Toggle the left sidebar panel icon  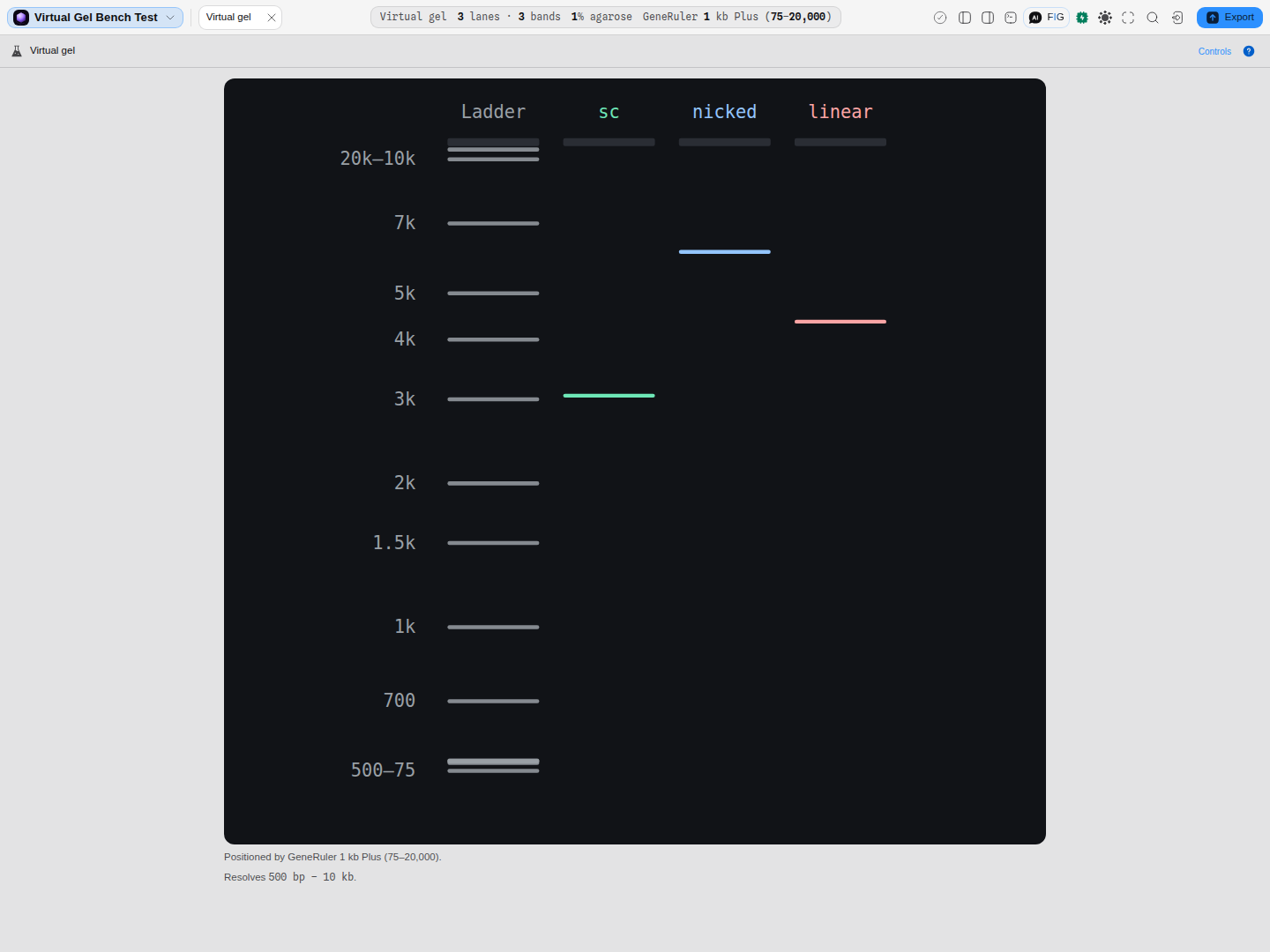coord(965,18)
